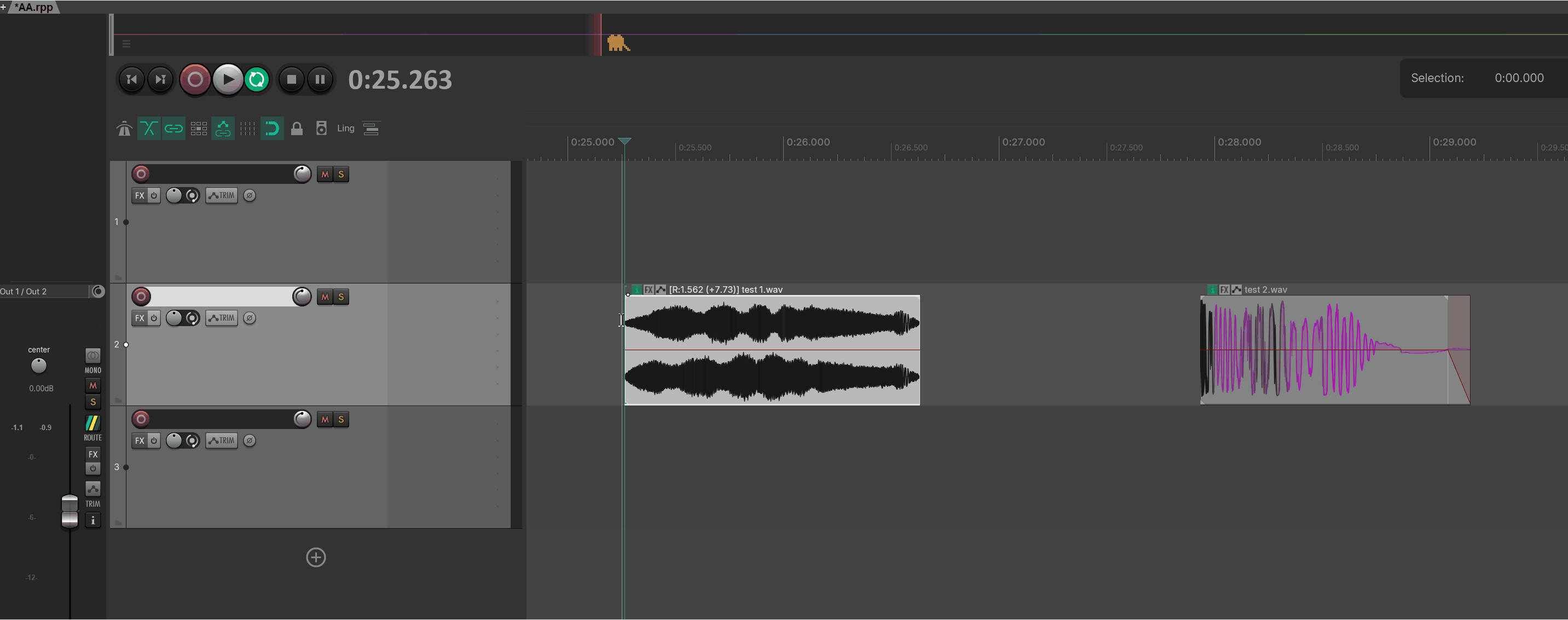Screen dimensions: 1568x620
Task: Toggle the green repeat loop button
Action: click(x=257, y=79)
